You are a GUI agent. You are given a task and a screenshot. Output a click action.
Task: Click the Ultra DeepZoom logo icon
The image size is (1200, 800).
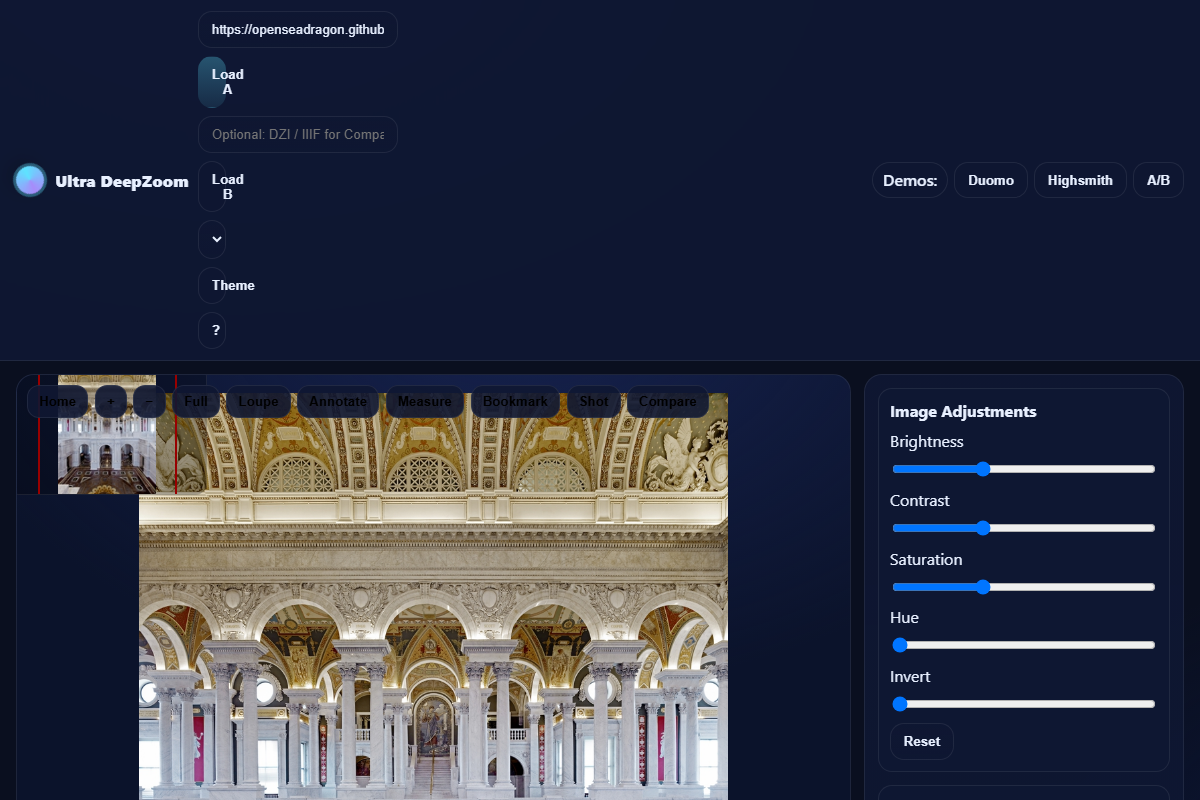click(x=30, y=180)
